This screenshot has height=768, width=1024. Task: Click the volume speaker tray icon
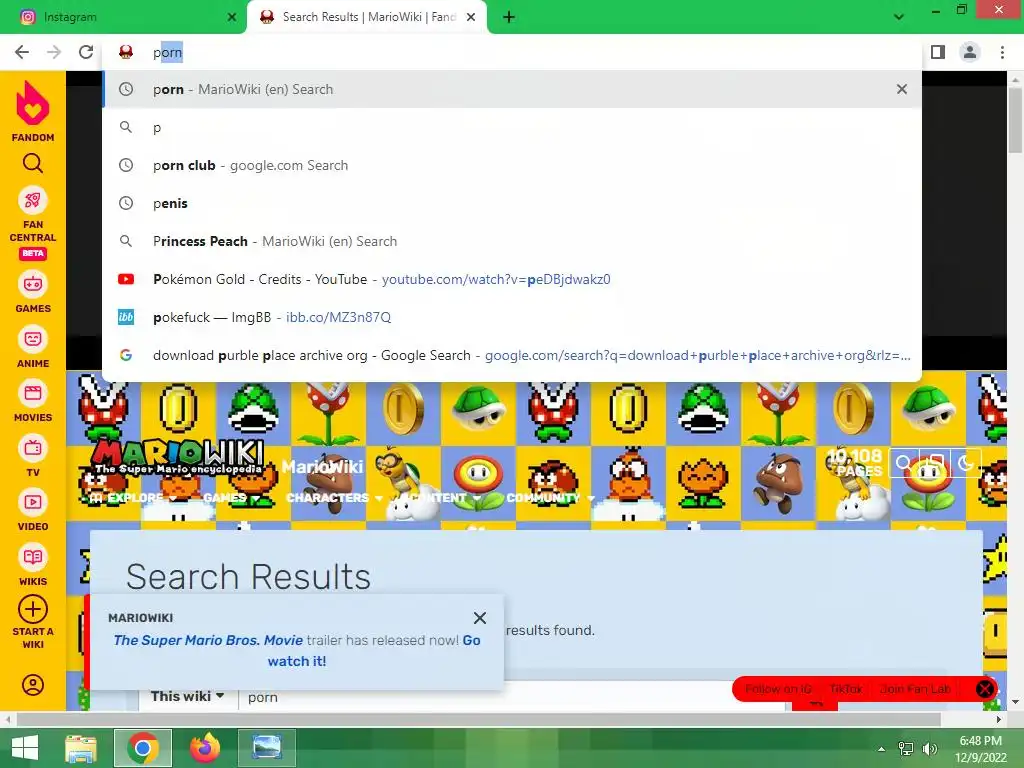(929, 749)
